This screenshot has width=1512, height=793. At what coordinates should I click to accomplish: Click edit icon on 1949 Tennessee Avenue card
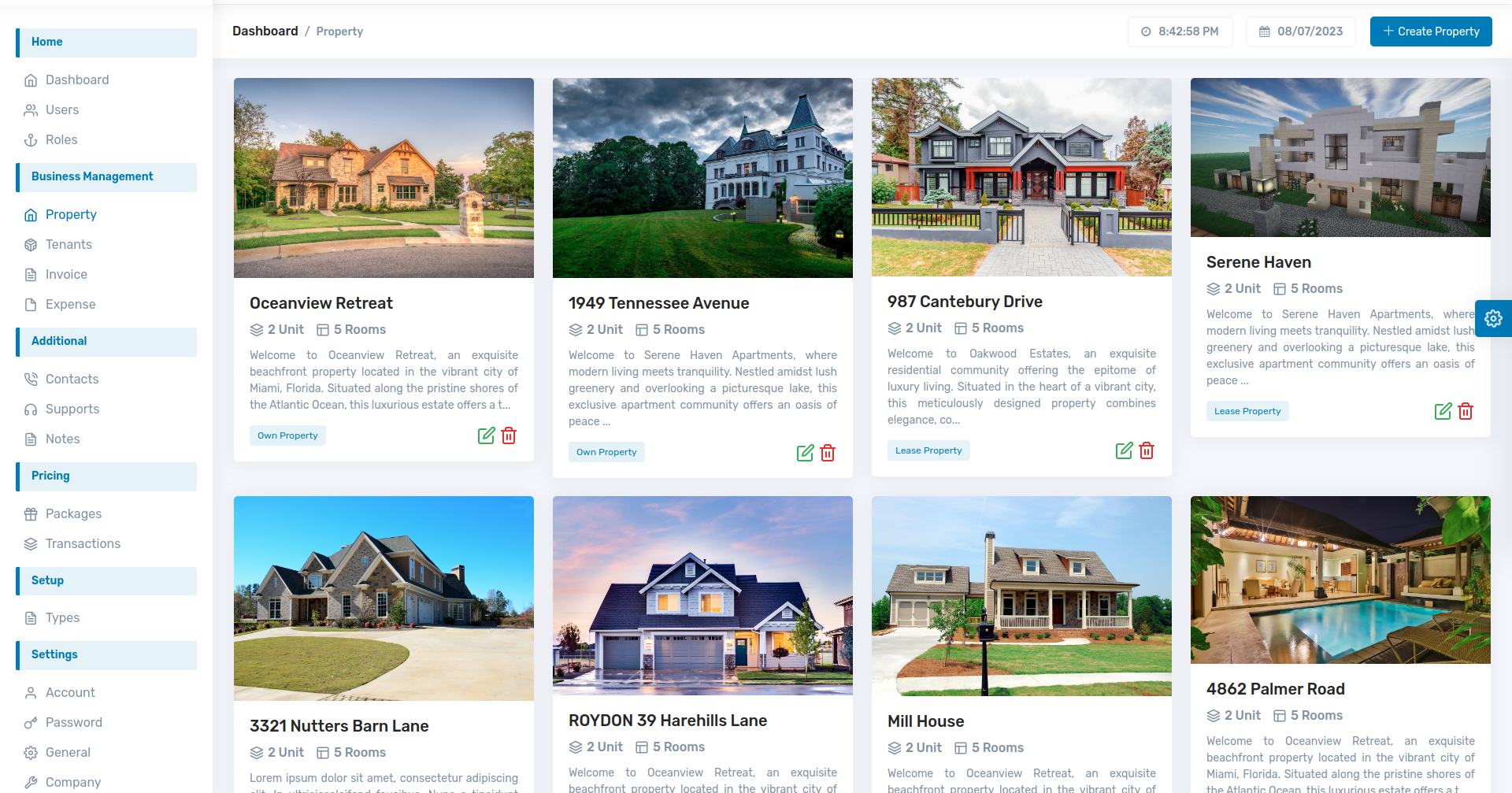pyautogui.click(x=806, y=453)
